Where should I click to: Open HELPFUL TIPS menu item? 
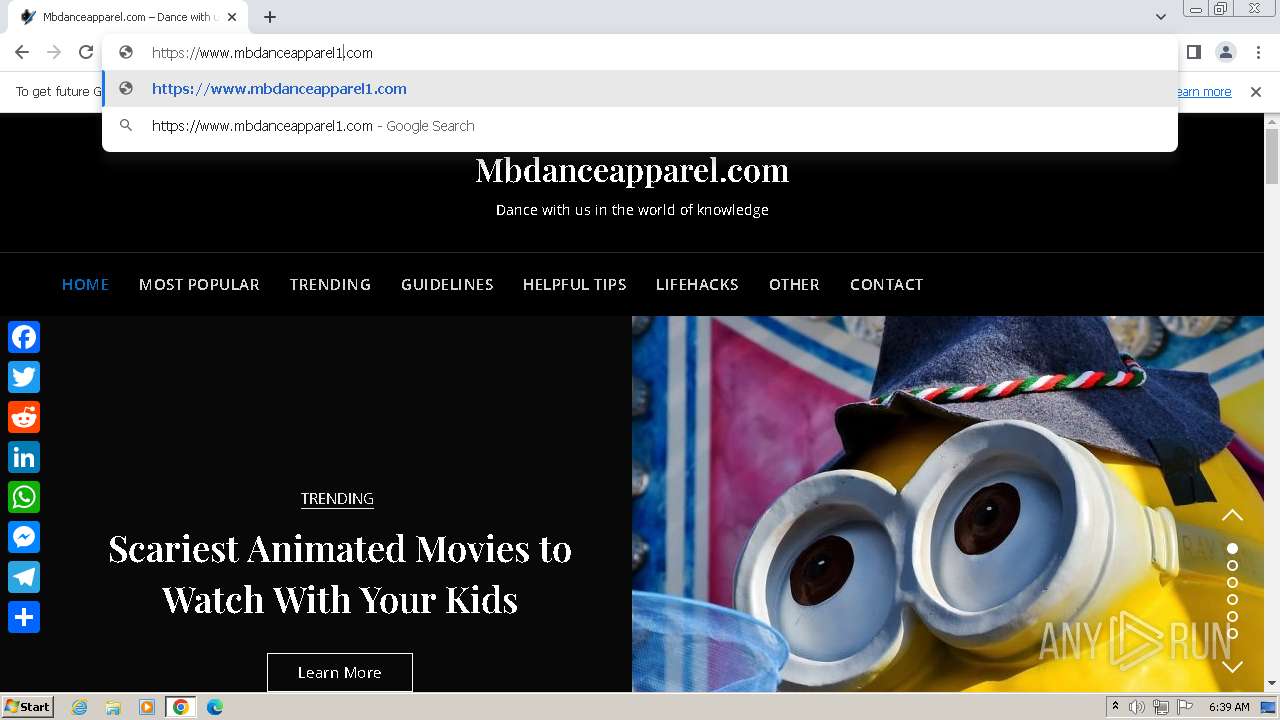[574, 285]
